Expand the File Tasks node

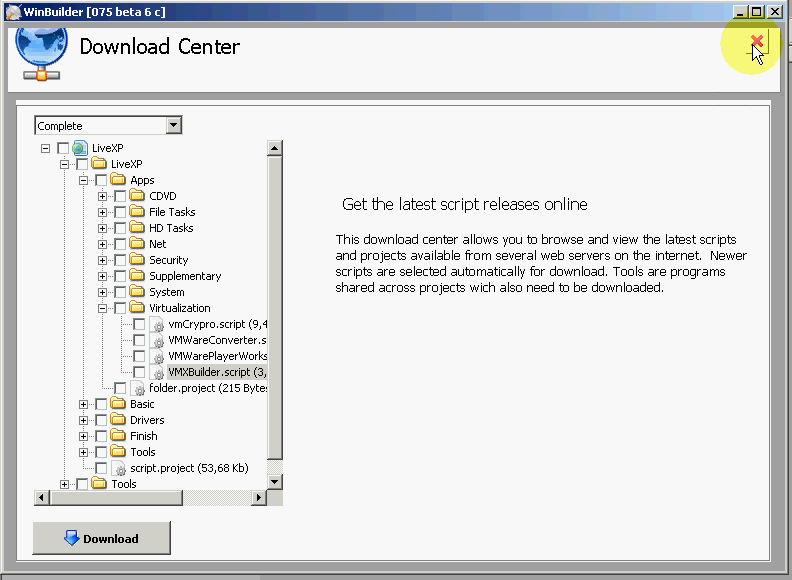[x=103, y=212]
